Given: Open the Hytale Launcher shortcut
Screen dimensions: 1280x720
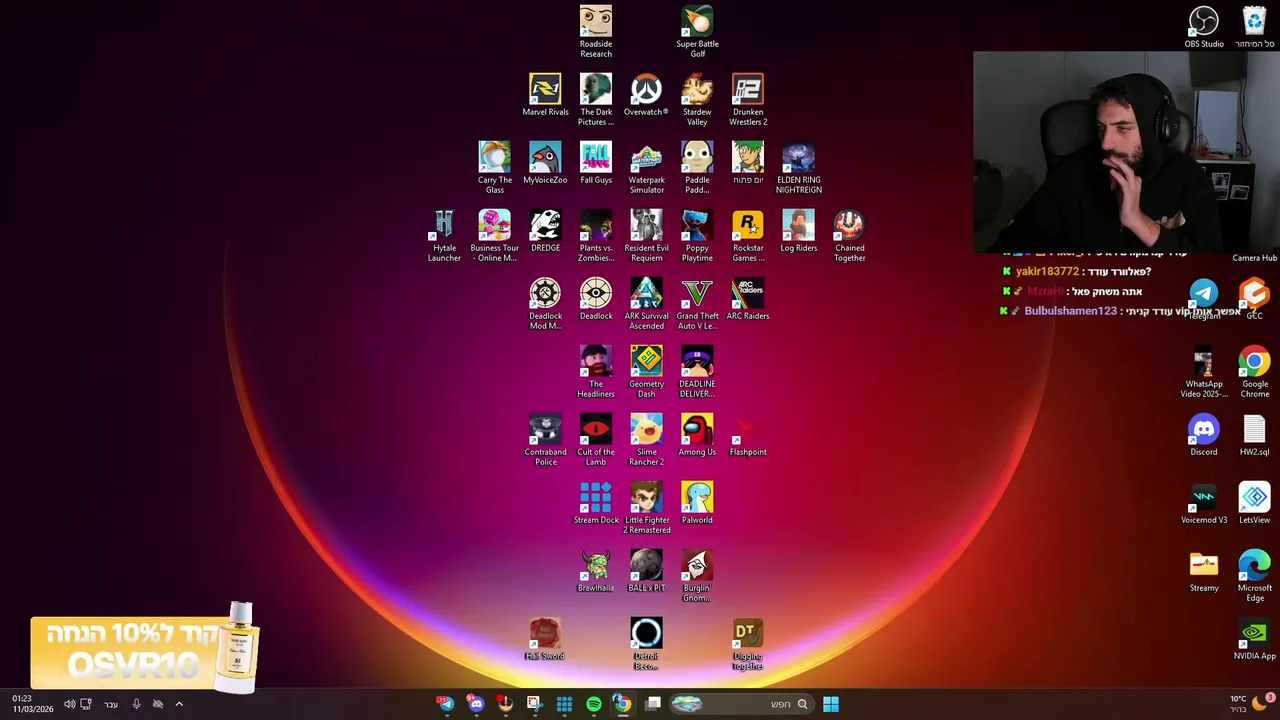Looking at the screenshot, I should [444, 235].
